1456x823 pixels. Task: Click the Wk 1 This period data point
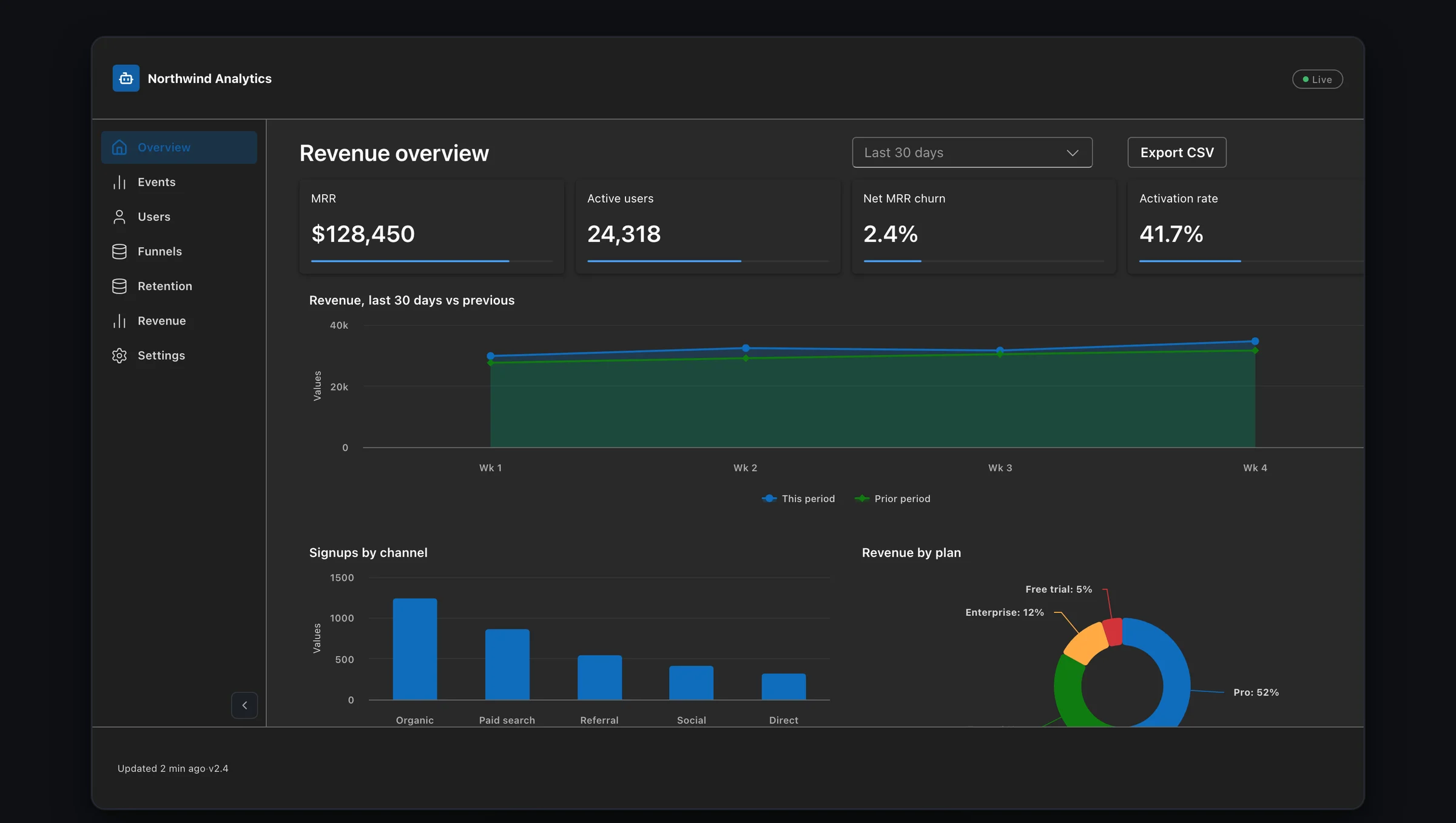point(491,356)
